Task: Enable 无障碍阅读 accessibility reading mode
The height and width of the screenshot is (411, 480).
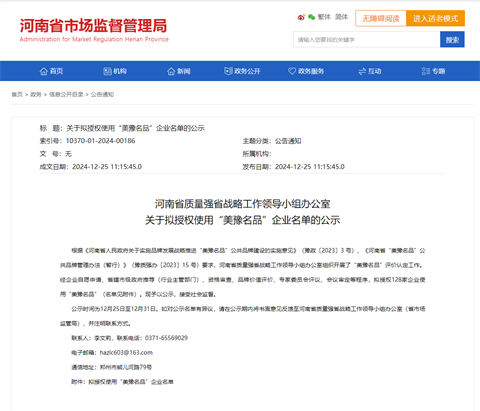Action: (x=381, y=18)
